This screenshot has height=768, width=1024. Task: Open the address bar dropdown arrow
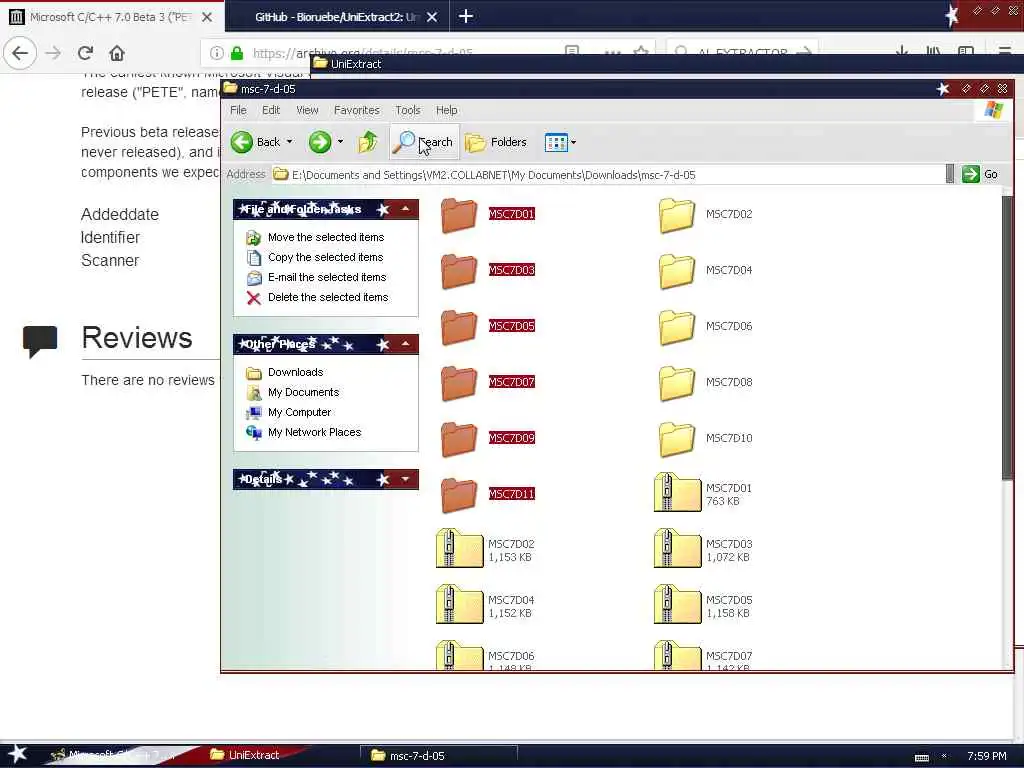tap(950, 174)
